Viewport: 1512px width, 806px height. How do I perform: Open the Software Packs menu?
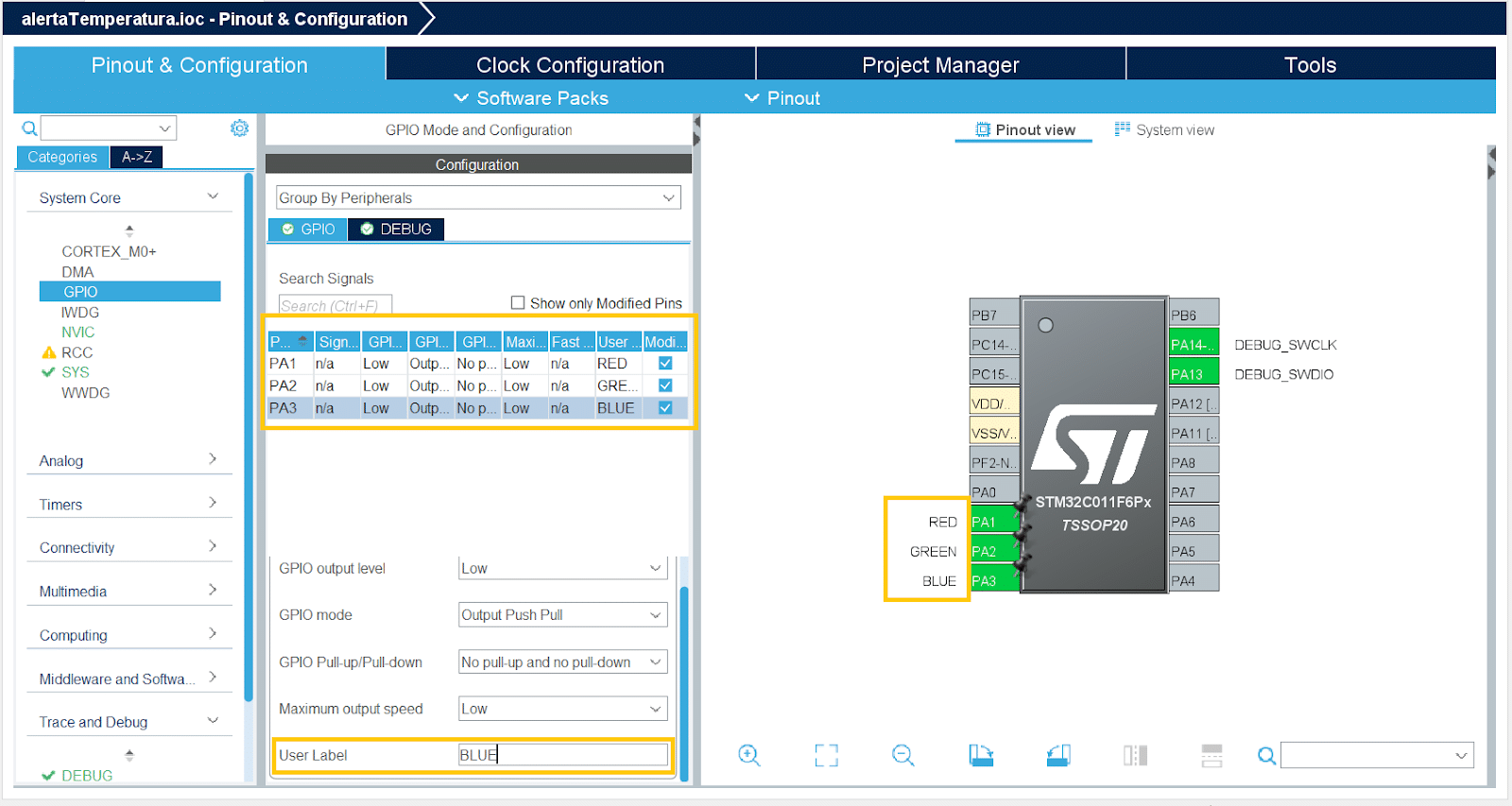(x=531, y=98)
